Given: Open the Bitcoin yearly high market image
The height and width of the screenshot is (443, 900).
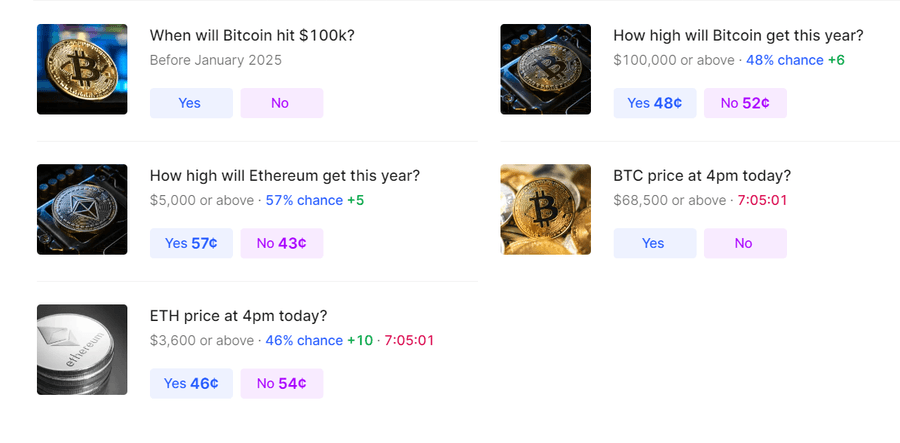Looking at the screenshot, I should (545, 69).
